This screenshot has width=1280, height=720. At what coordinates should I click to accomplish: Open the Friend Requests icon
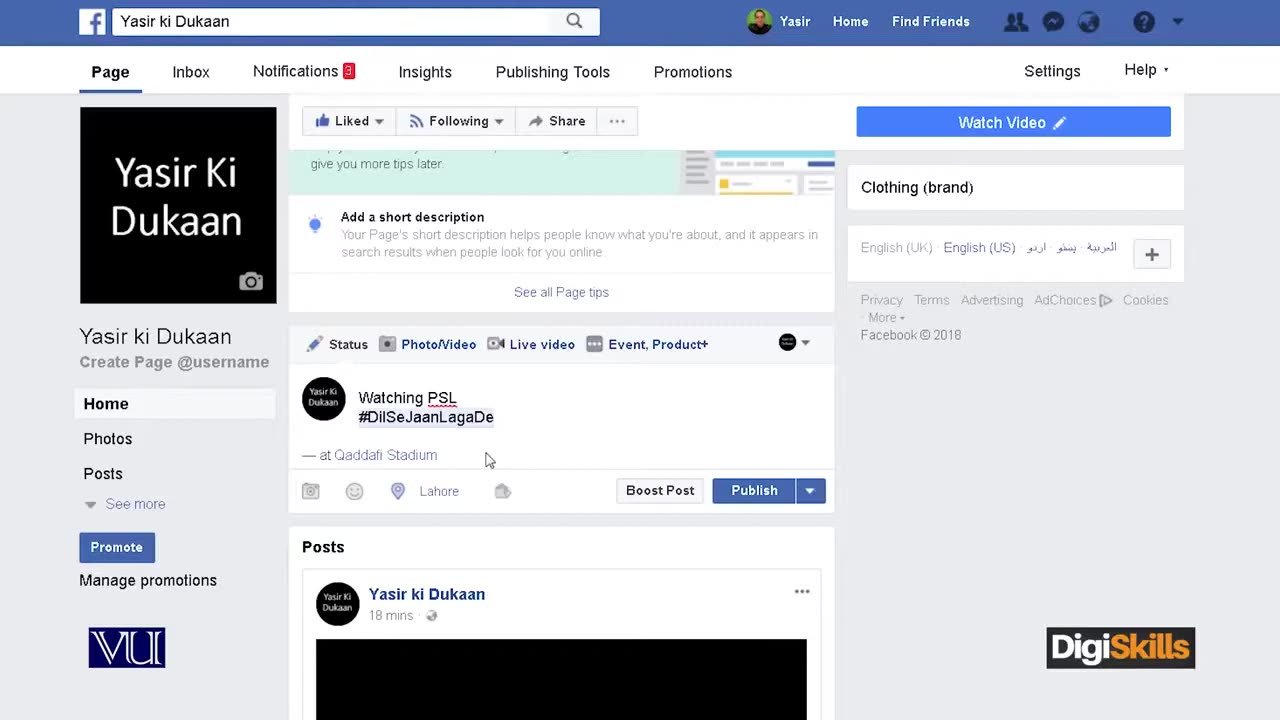pyautogui.click(x=1016, y=22)
